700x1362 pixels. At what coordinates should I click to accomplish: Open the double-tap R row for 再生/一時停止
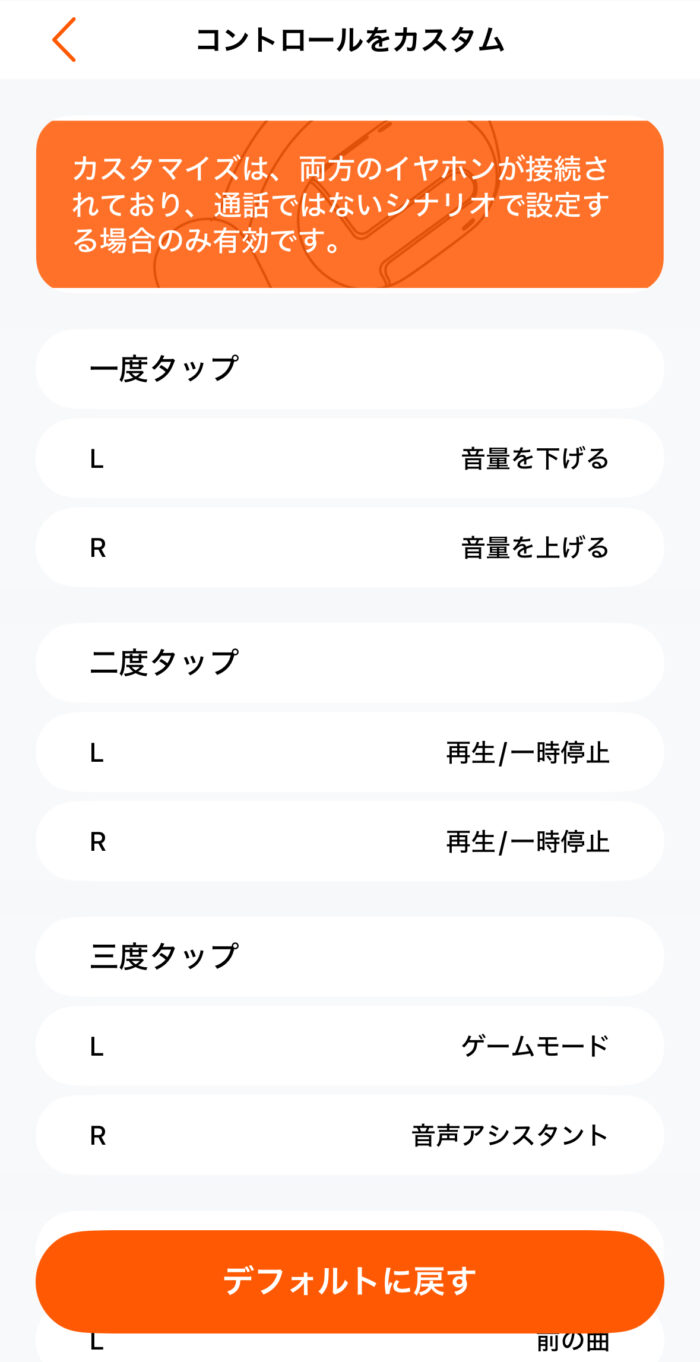(349, 842)
